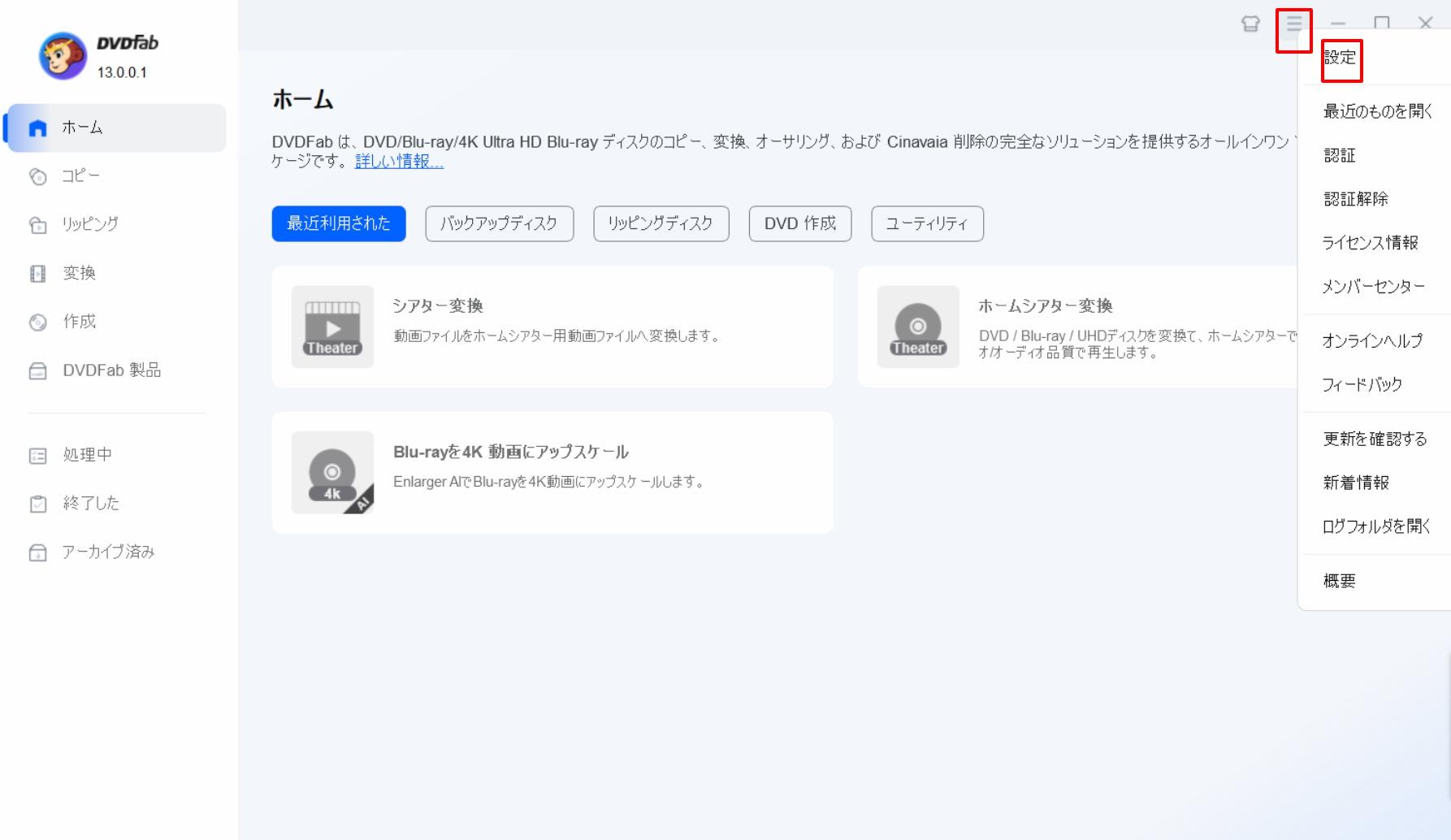Open メンバーセンター from the menu
This screenshot has width=1451, height=840.
tap(1374, 287)
